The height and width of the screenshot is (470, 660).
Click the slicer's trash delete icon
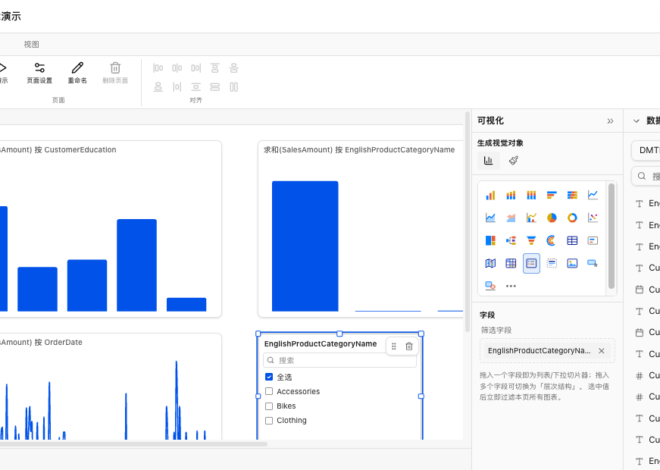409,346
